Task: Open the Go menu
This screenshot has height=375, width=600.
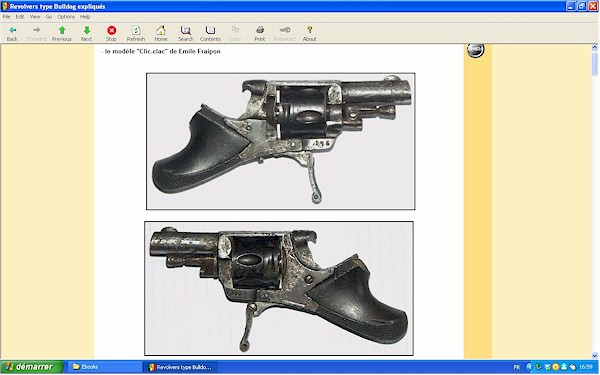Action: click(x=49, y=17)
